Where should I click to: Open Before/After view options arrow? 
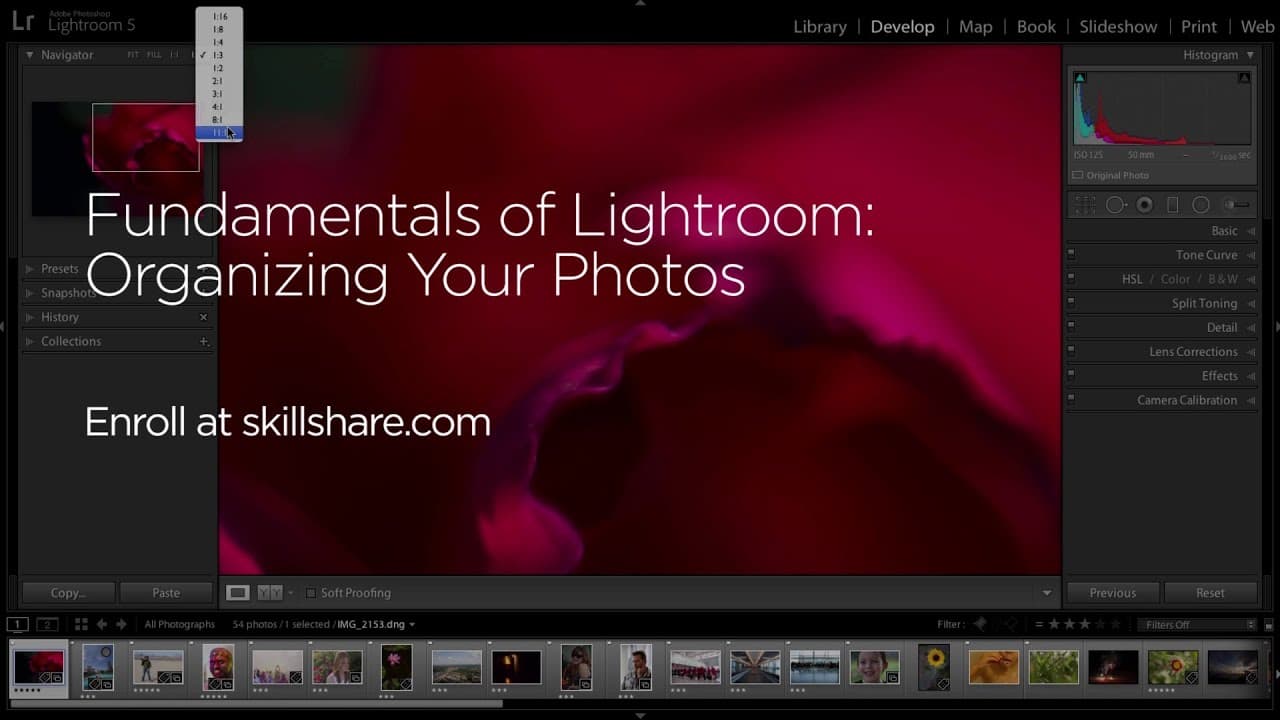coord(290,593)
